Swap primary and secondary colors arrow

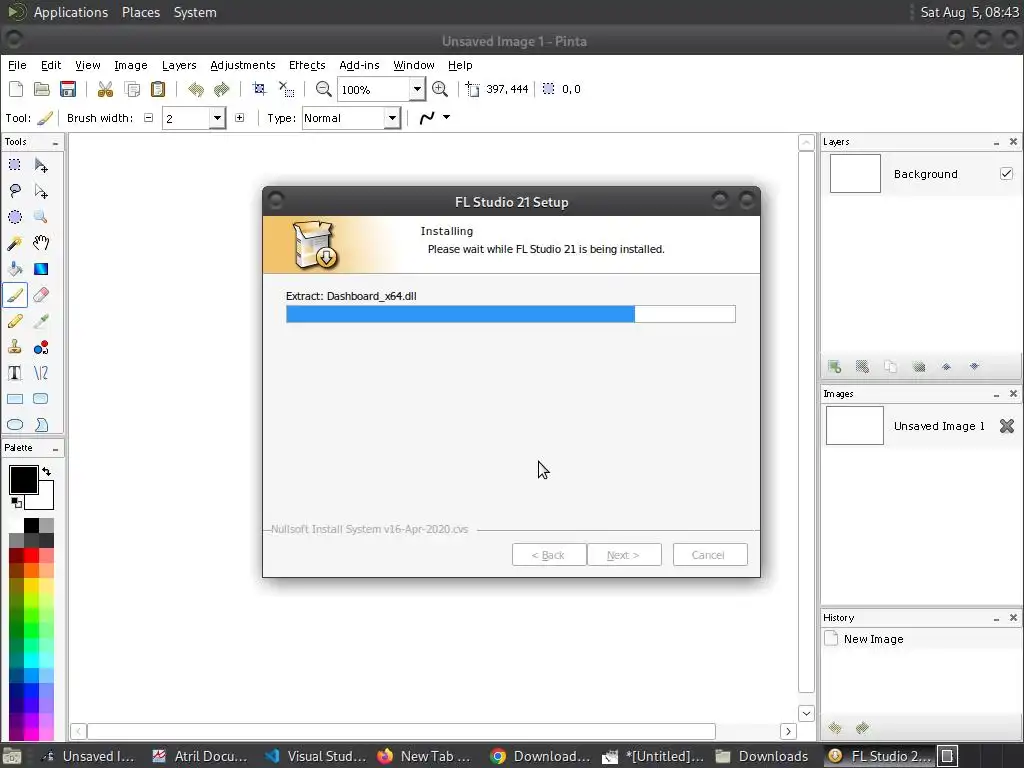(46, 471)
